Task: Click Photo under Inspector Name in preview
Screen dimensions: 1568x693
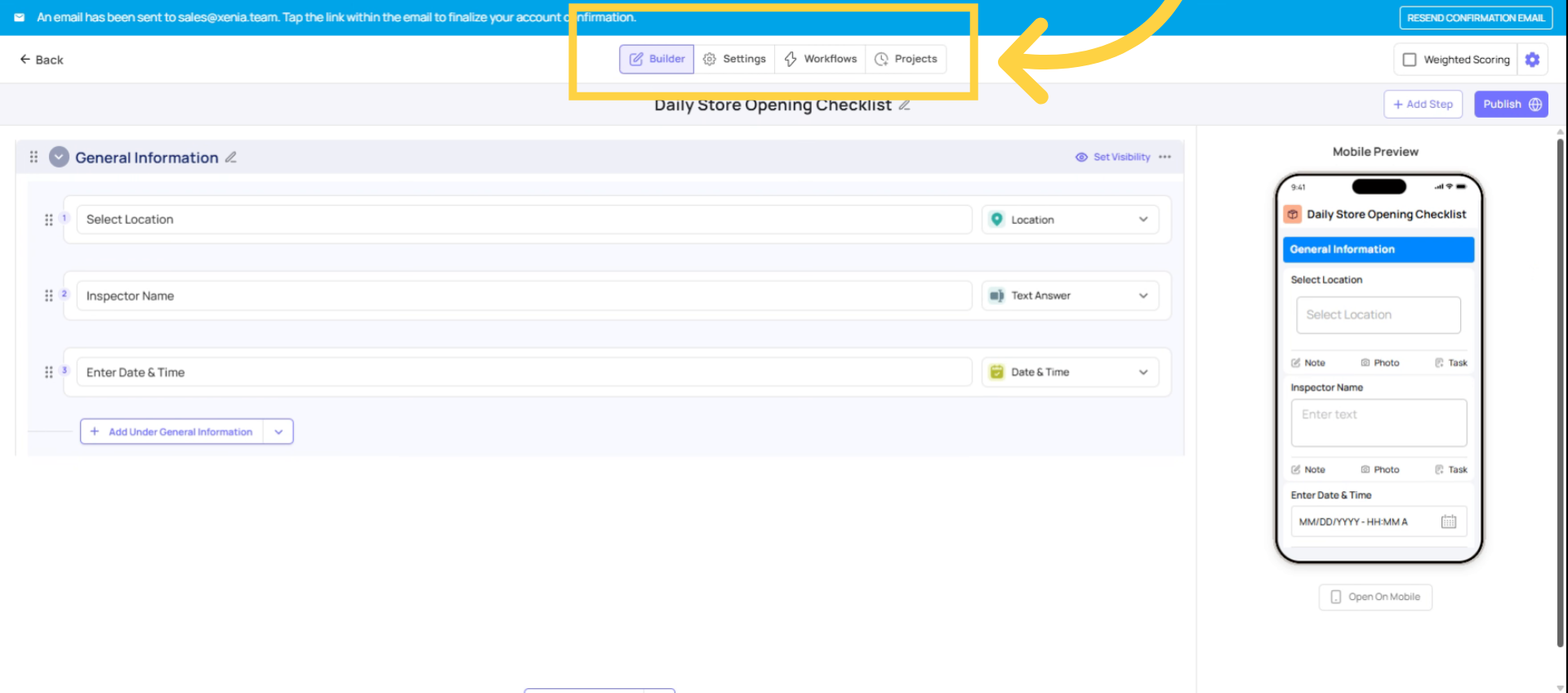Action: coord(1380,470)
